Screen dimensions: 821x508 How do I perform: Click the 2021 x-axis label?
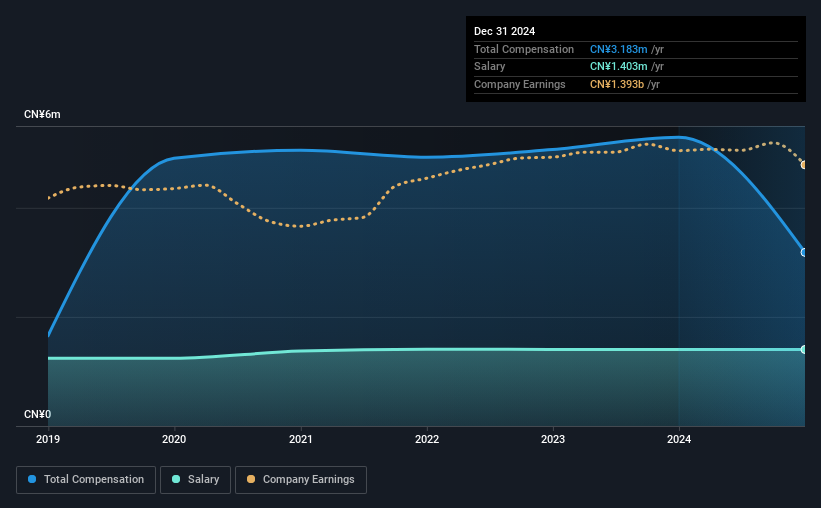(x=301, y=439)
